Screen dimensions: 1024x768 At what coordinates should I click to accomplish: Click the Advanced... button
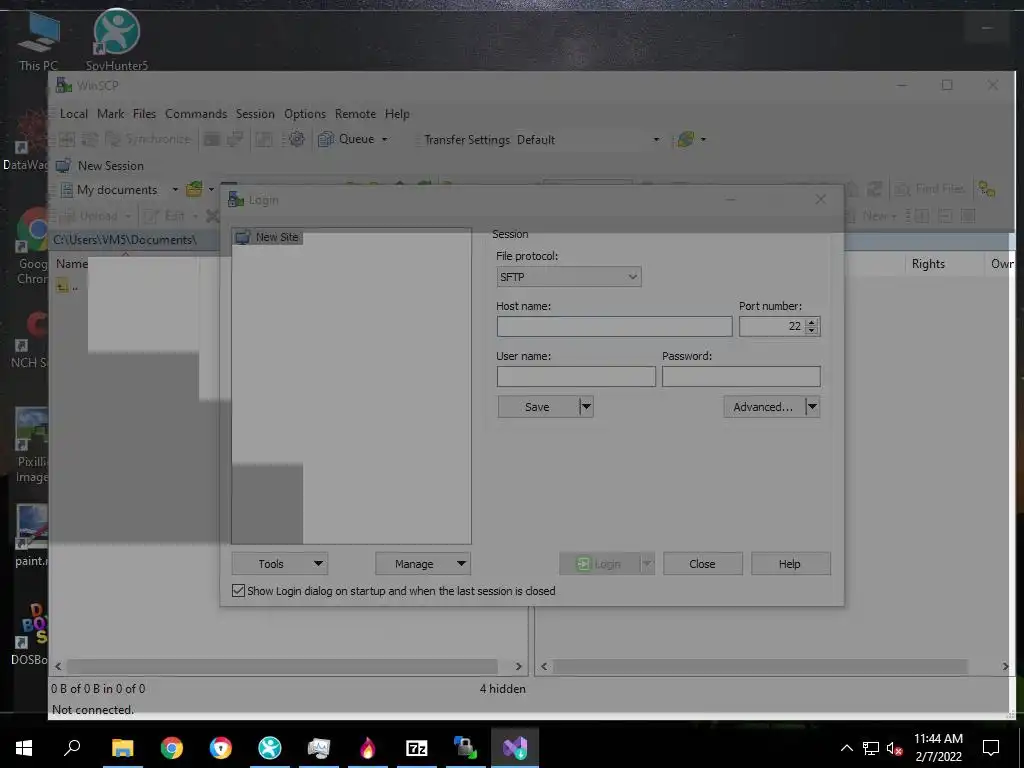[763, 407]
